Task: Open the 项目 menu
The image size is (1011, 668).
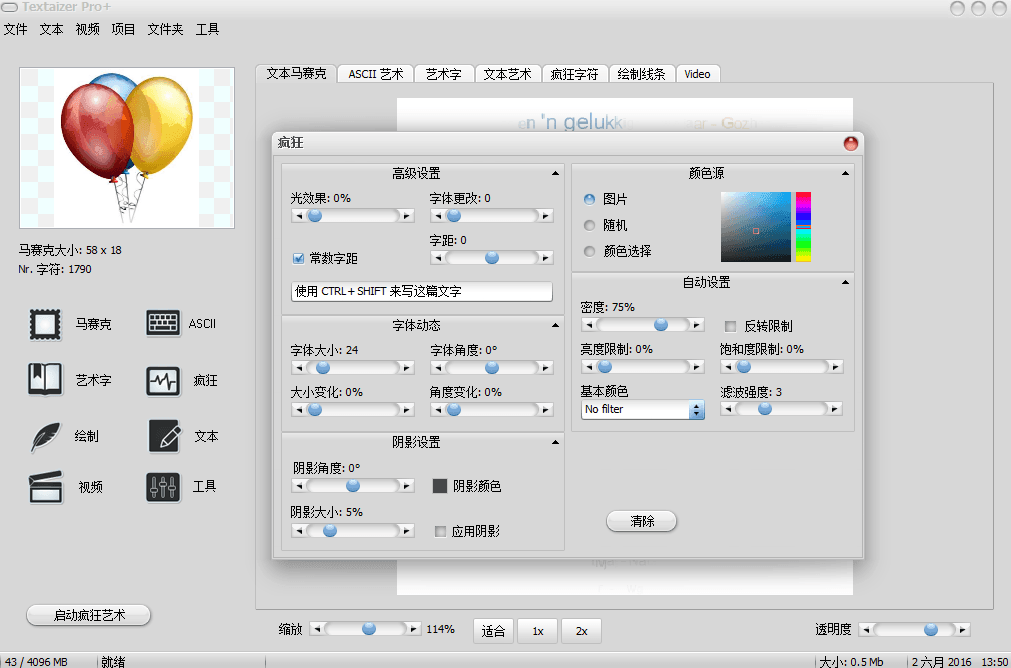Action: click(123, 29)
